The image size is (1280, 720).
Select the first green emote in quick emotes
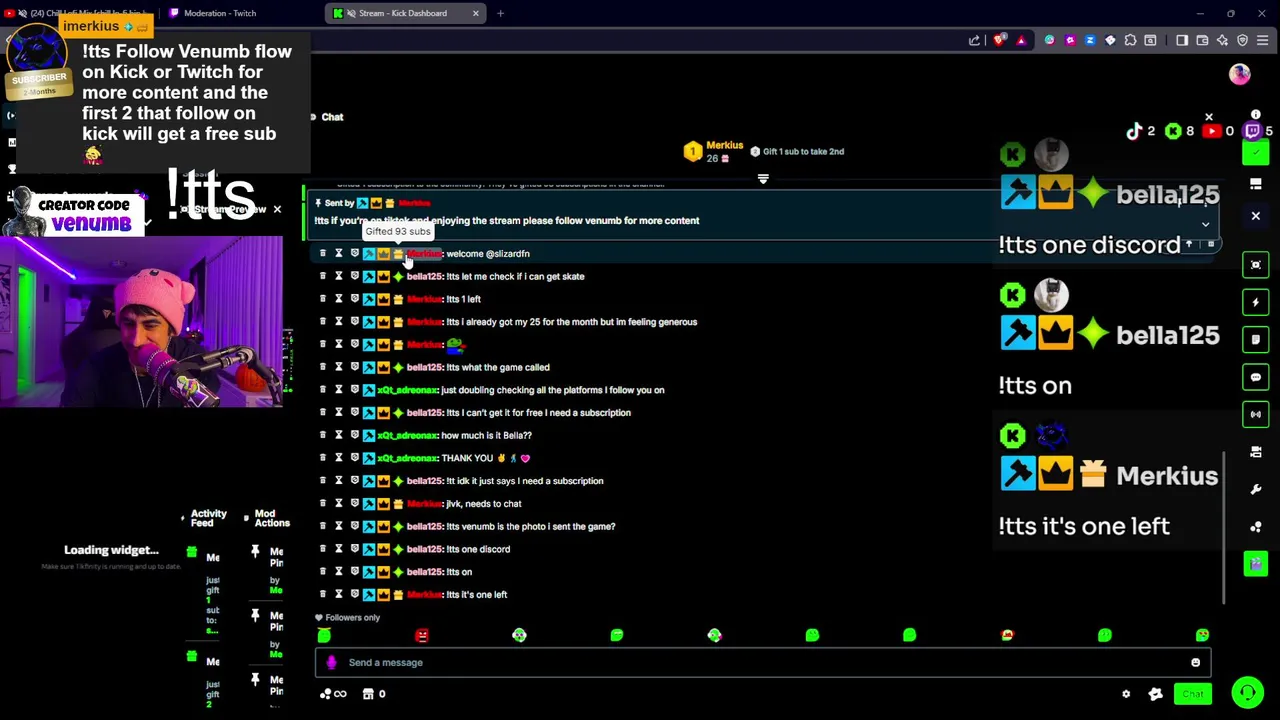pyautogui.click(x=324, y=635)
